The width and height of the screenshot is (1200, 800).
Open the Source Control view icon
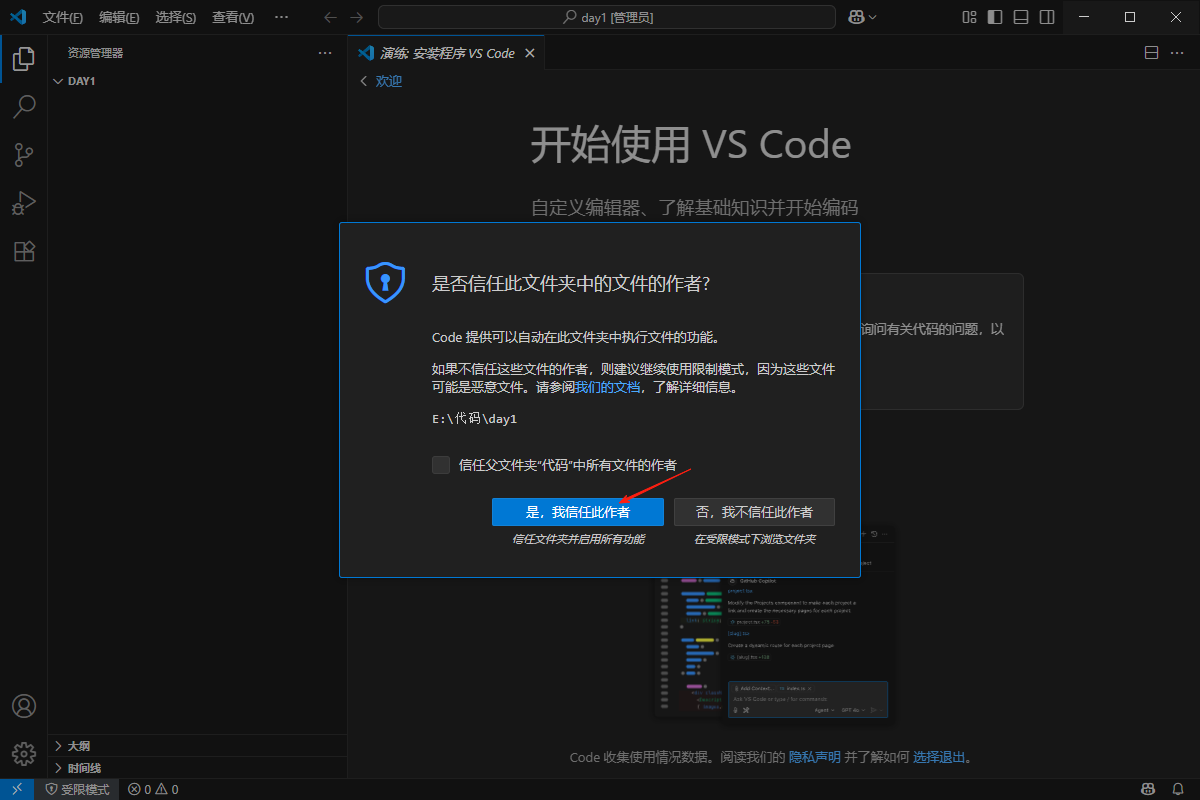point(24,155)
